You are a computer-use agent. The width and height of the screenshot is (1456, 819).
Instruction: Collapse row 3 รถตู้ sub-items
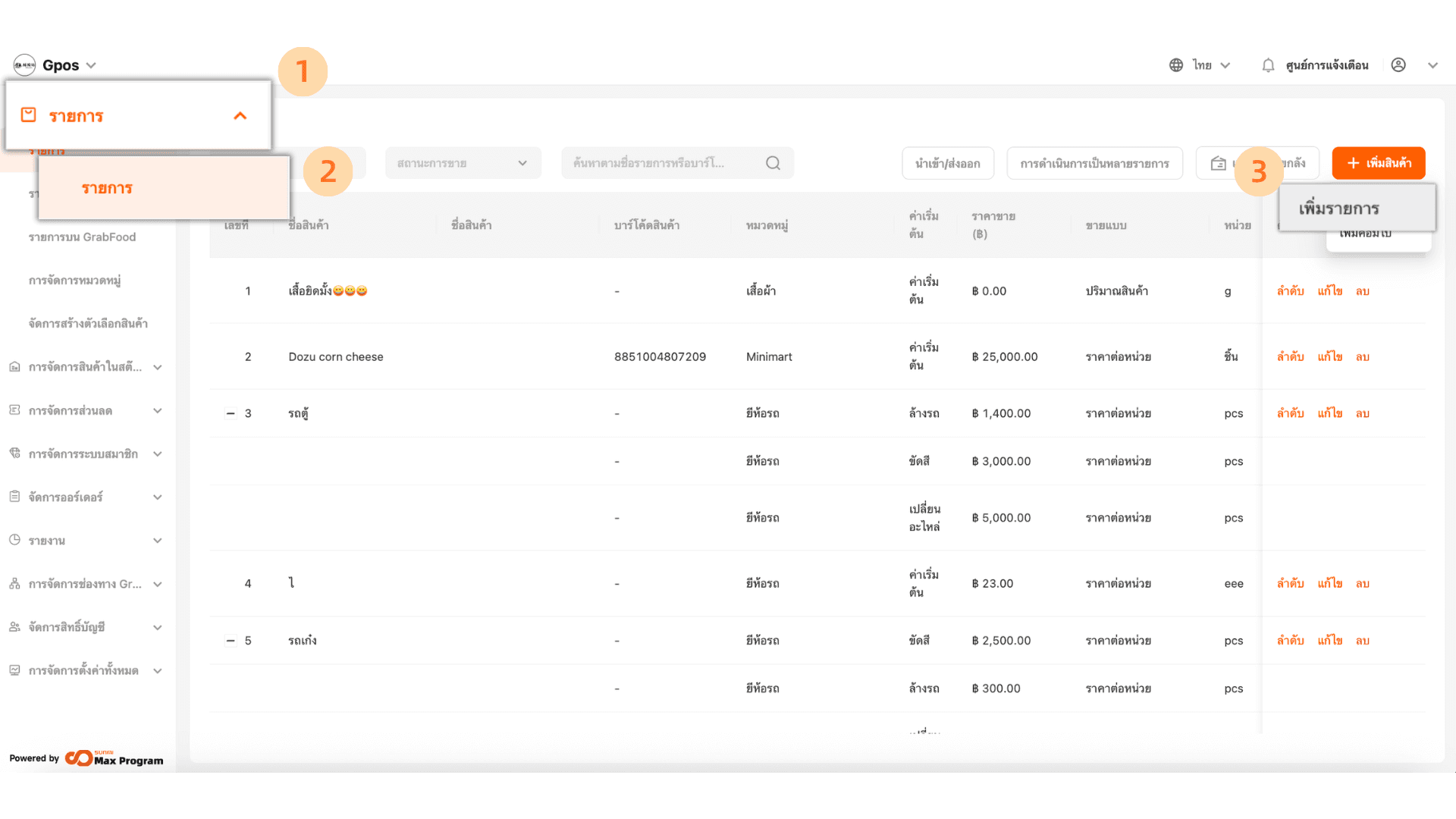pyautogui.click(x=231, y=413)
